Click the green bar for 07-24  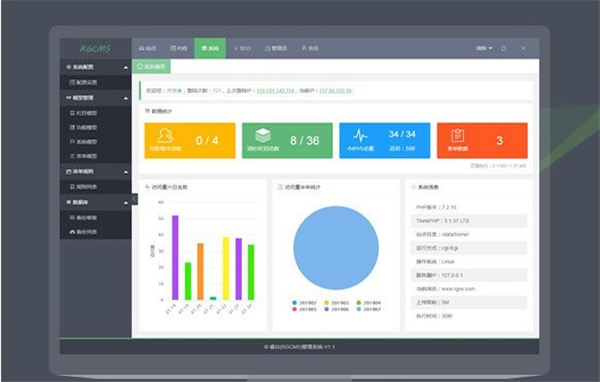[251, 272]
